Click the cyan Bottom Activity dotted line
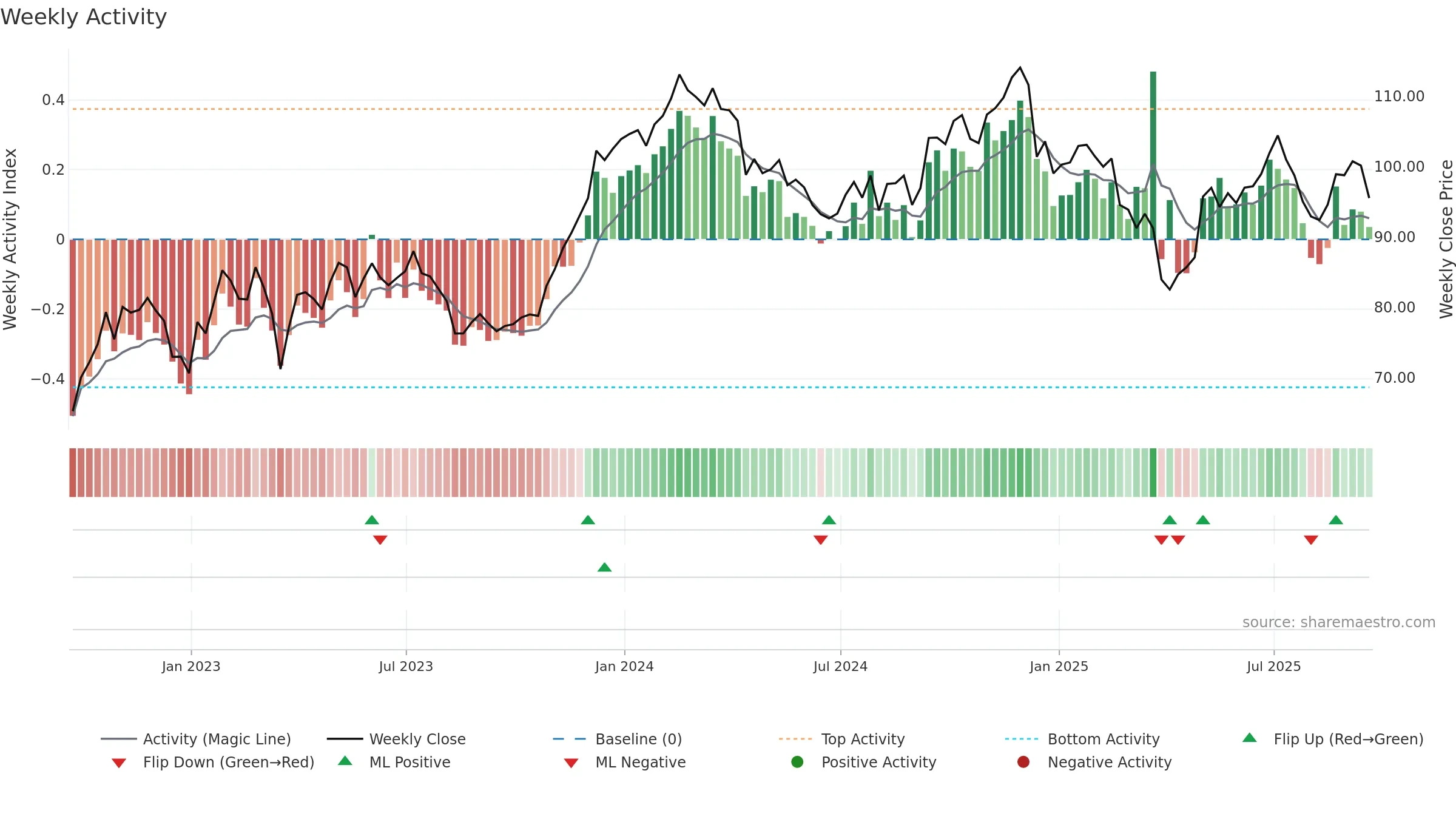 coord(721,387)
